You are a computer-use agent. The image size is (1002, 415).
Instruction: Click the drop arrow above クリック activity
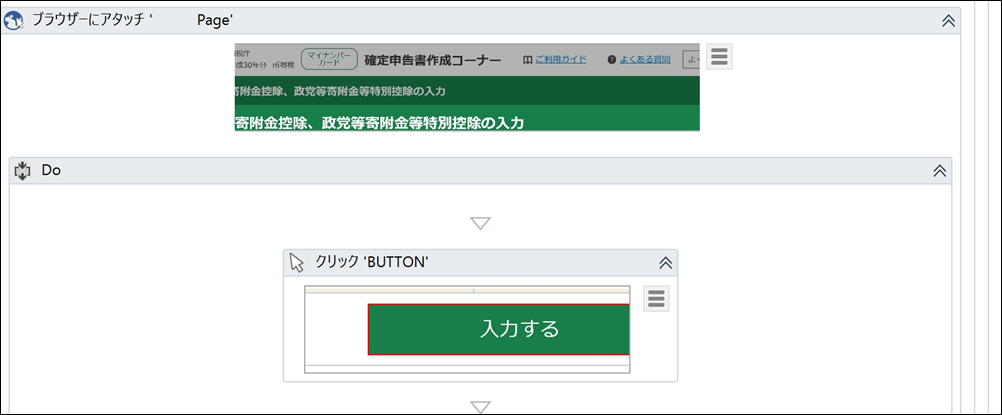480,223
